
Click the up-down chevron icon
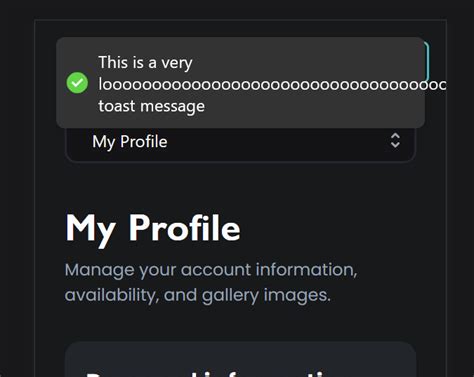395,140
